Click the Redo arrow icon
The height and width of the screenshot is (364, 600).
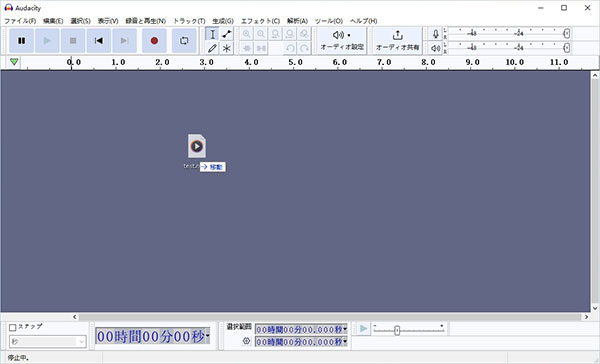pos(304,48)
